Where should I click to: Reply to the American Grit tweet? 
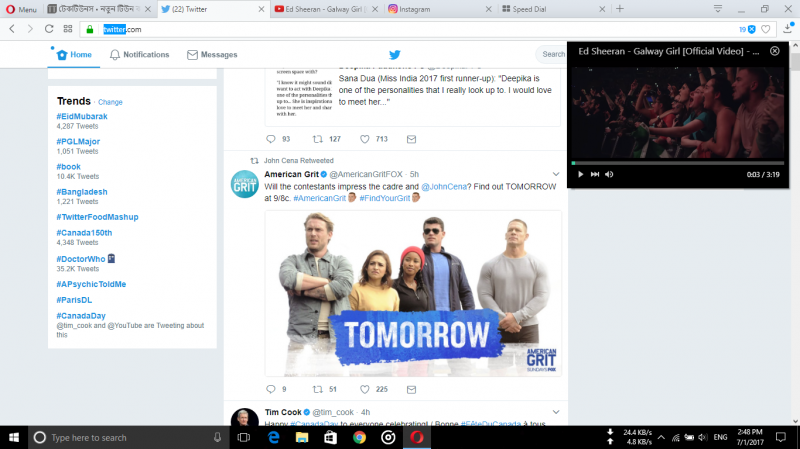(271, 389)
